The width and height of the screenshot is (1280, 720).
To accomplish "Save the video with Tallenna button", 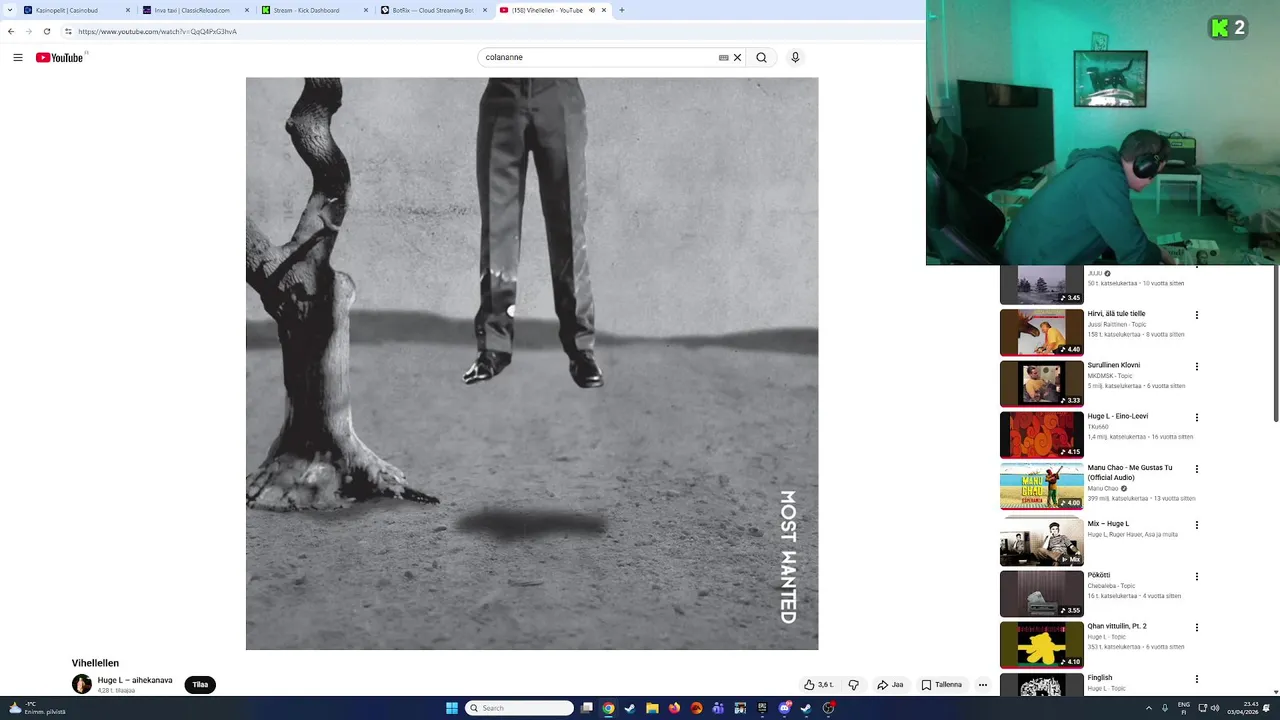I will [x=942, y=685].
